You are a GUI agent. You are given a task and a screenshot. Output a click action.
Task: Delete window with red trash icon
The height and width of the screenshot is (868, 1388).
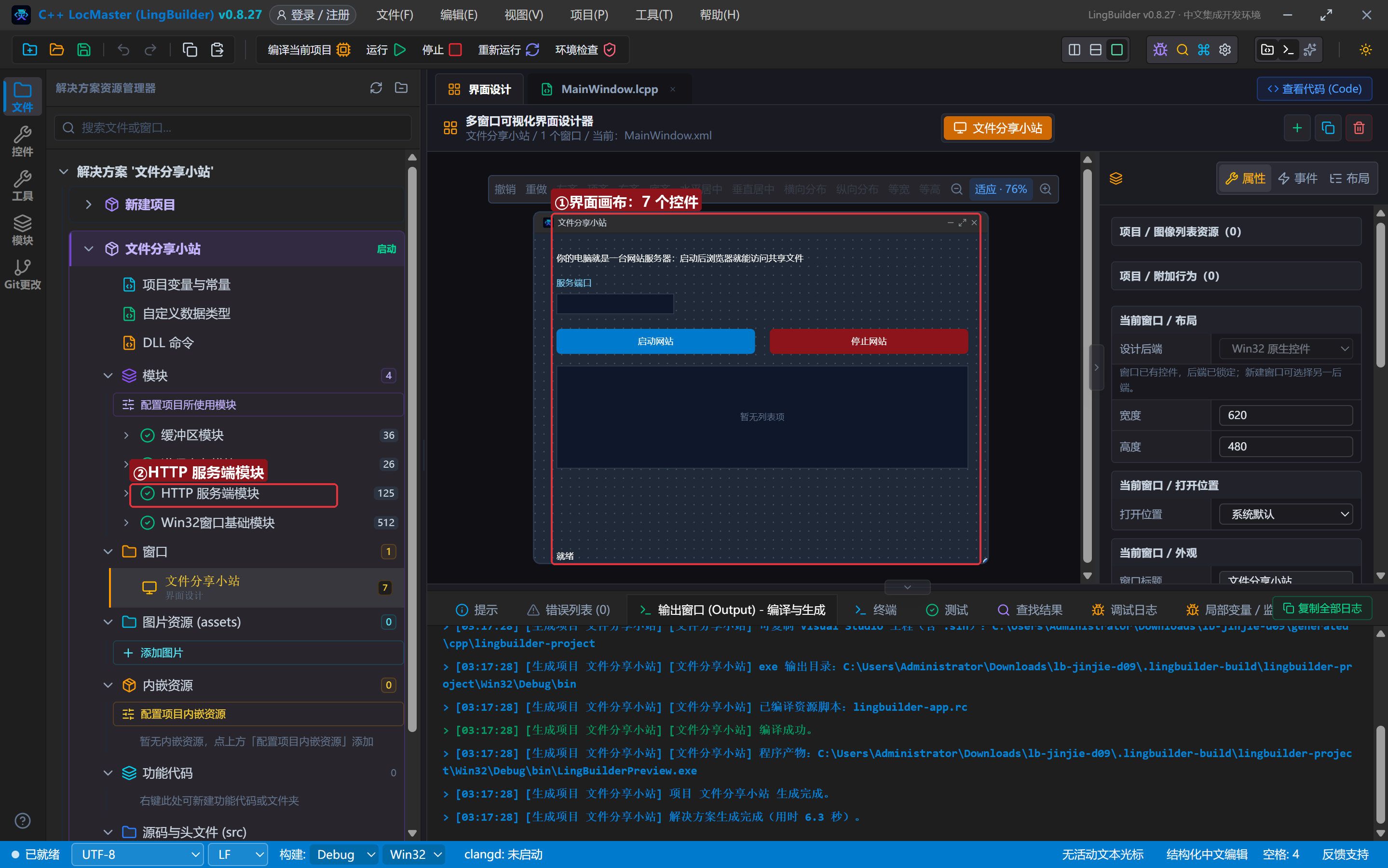[1359, 128]
